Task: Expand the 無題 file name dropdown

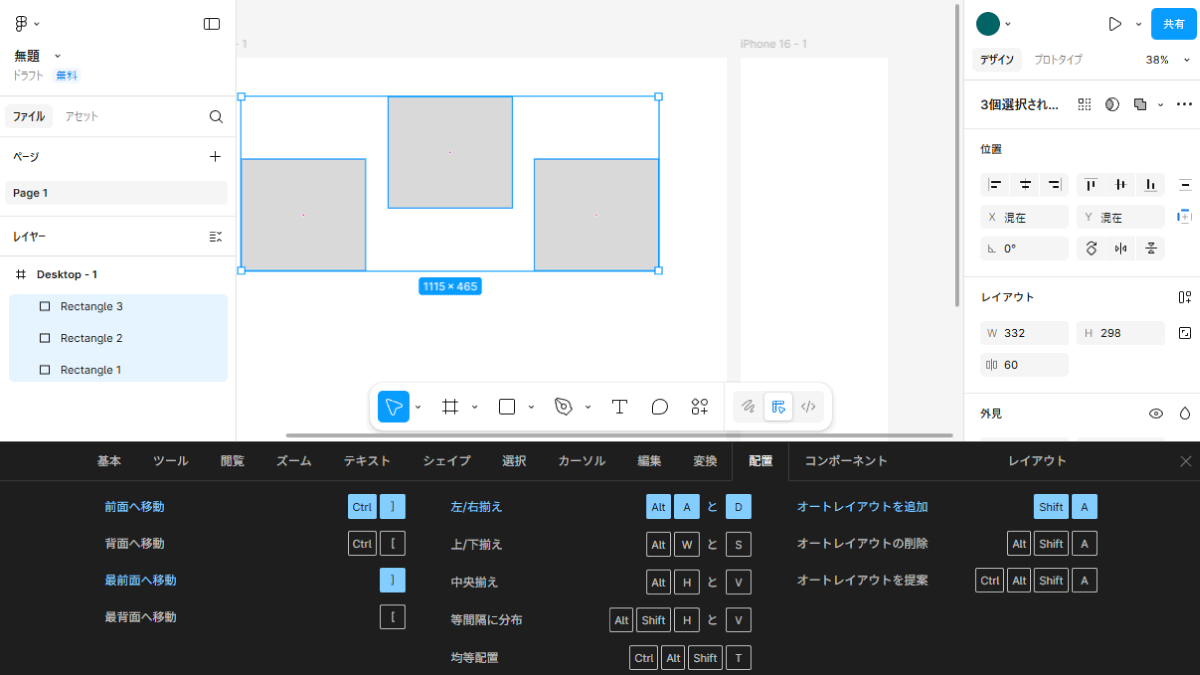Action: [57, 56]
